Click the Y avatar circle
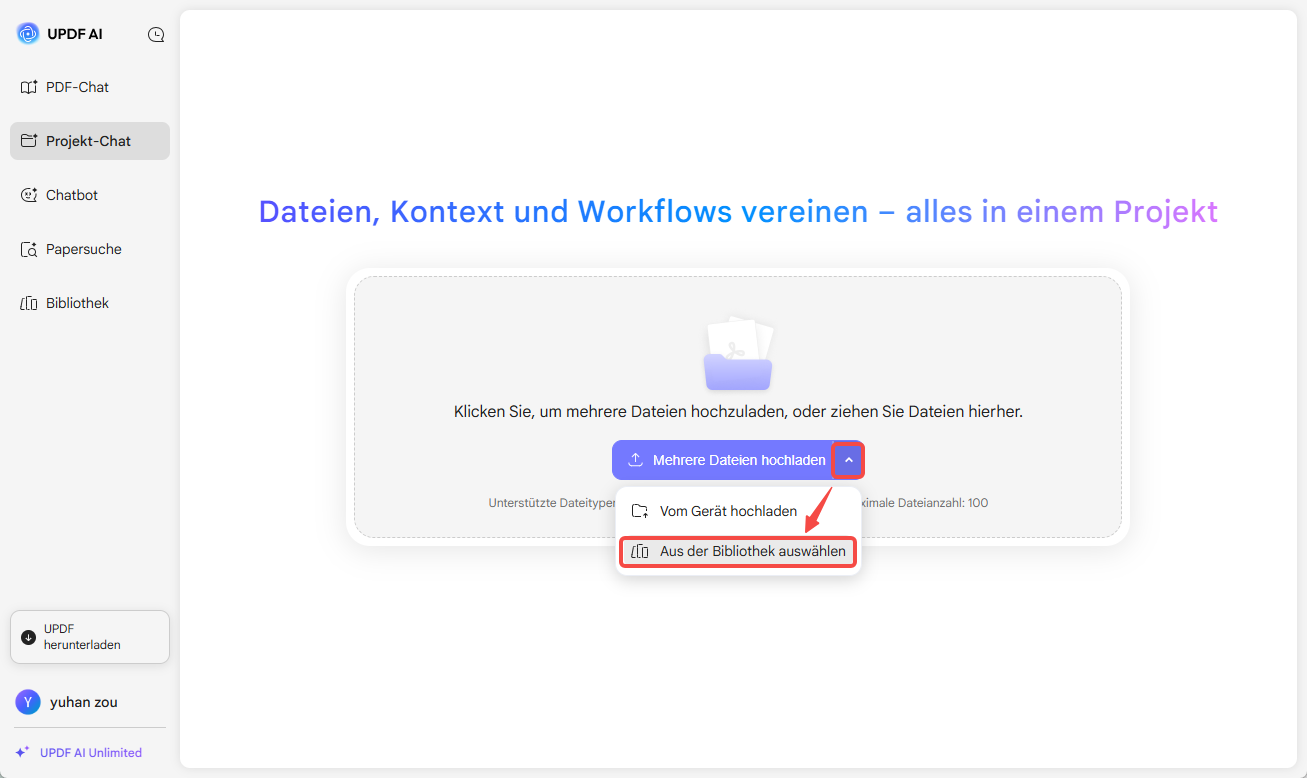Image resolution: width=1307 pixels, height=778 pixels. coord(28,702)
